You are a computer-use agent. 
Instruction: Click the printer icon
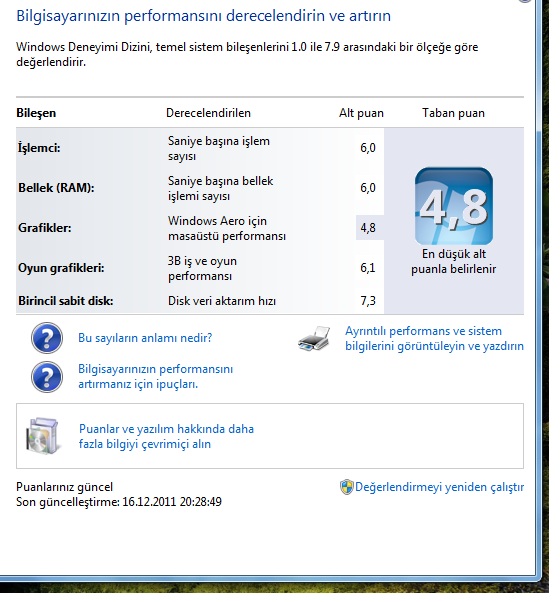[x=314, y=338]
